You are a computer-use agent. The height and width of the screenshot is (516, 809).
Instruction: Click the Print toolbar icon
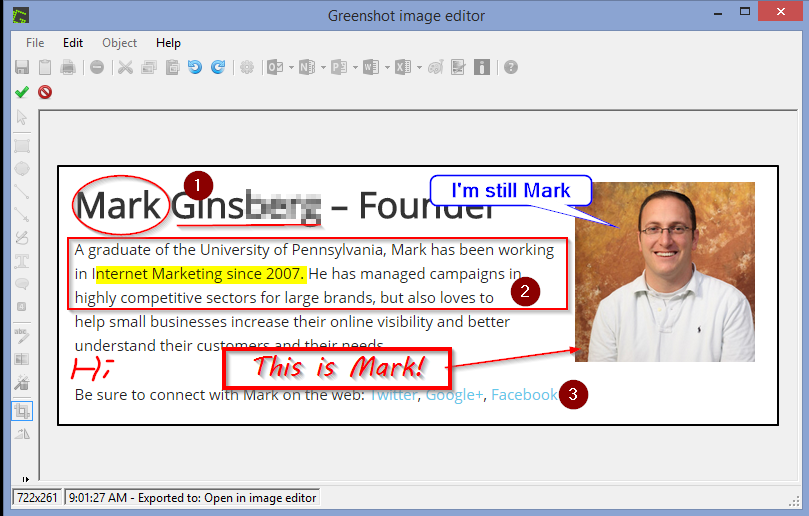68,67
